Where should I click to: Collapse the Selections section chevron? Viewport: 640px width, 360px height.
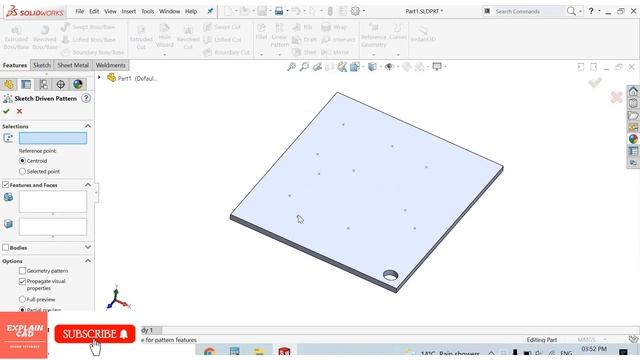click(x=88, y=126)
